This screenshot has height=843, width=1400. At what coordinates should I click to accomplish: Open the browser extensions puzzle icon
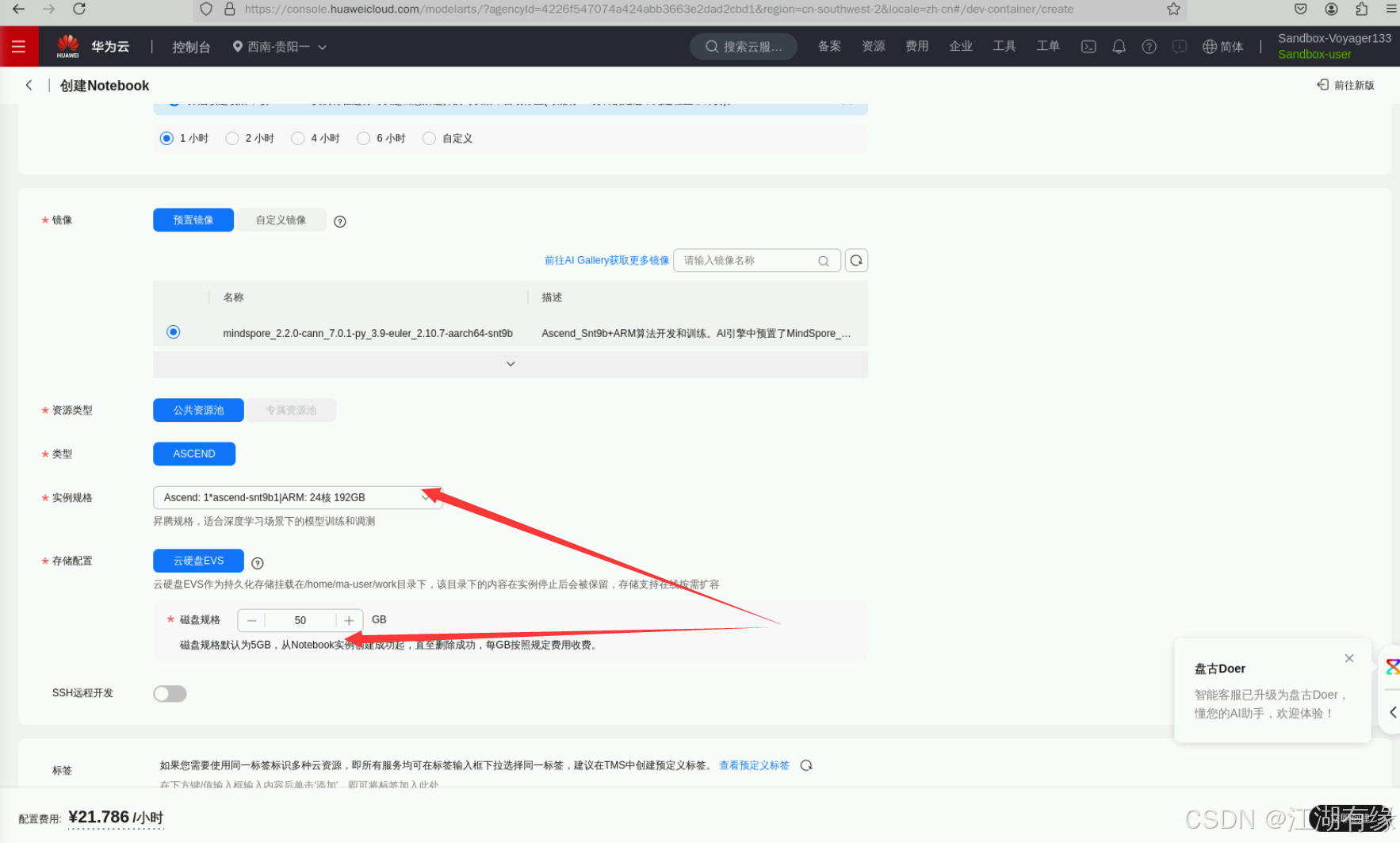(x=1362, y=9)
